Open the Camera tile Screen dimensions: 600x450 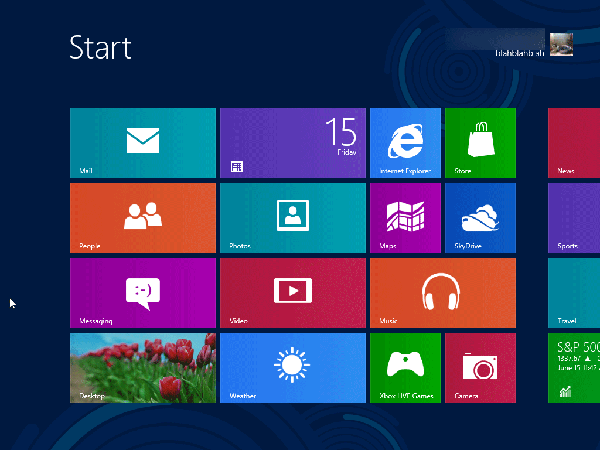pyautogui.click(x=480, y=368)
